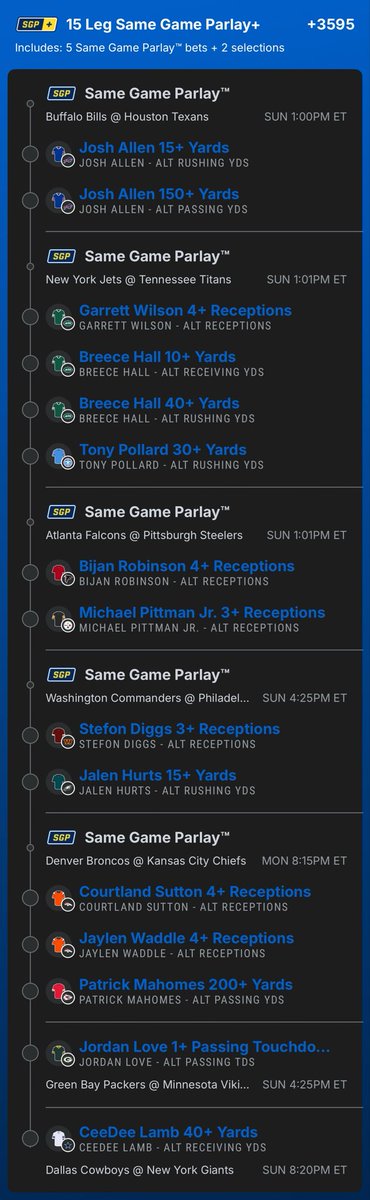Click Michael Pittman Jr. jersey icon
370x1200 pixels.
[60, 620]
